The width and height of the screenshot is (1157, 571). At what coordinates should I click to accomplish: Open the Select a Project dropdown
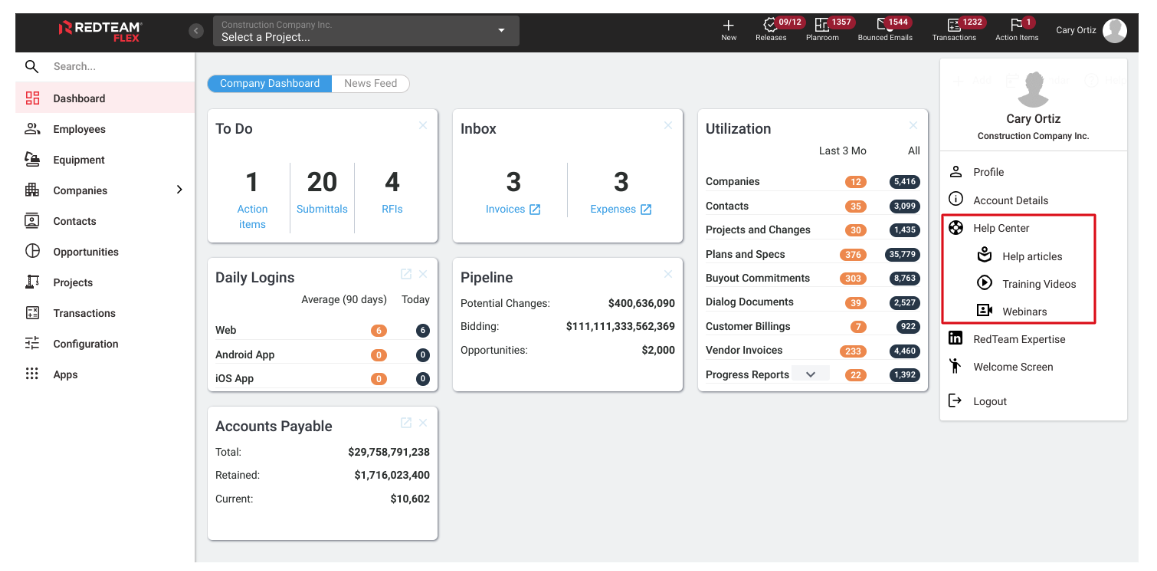[364, 31]
